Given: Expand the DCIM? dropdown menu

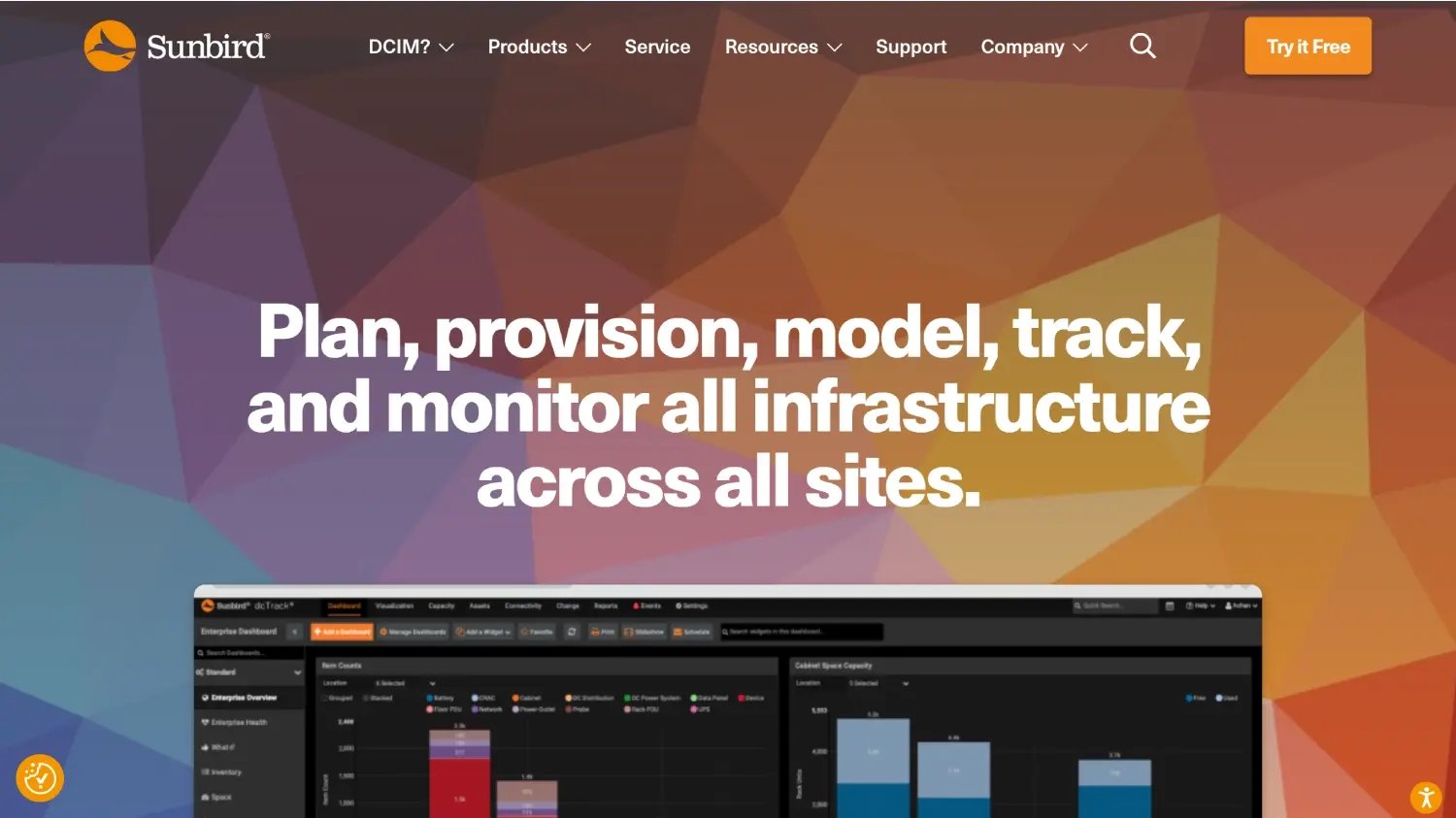Looking at the screenshot, I should (411, 47).
